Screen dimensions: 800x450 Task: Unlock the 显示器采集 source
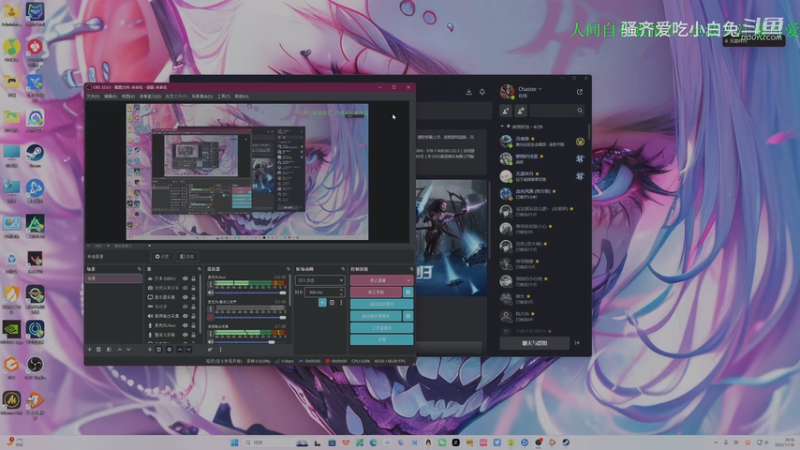193,297
